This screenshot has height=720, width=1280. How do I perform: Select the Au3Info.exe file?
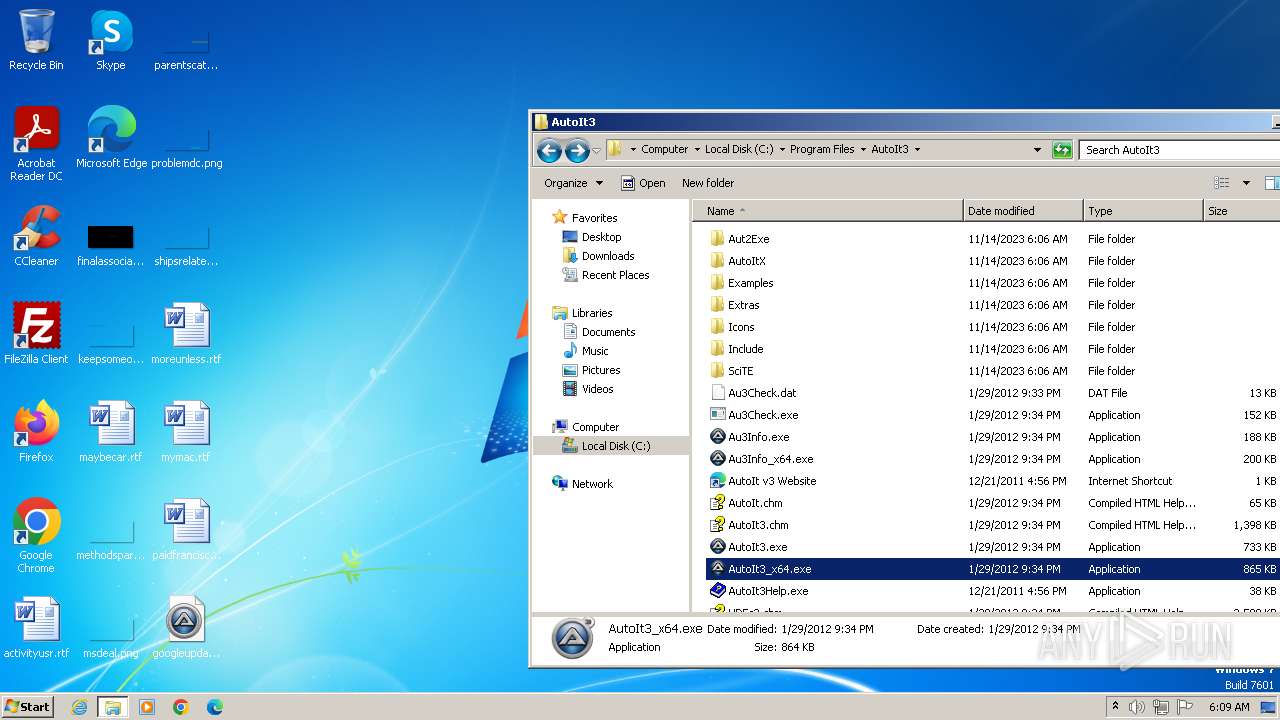(759, 437)
